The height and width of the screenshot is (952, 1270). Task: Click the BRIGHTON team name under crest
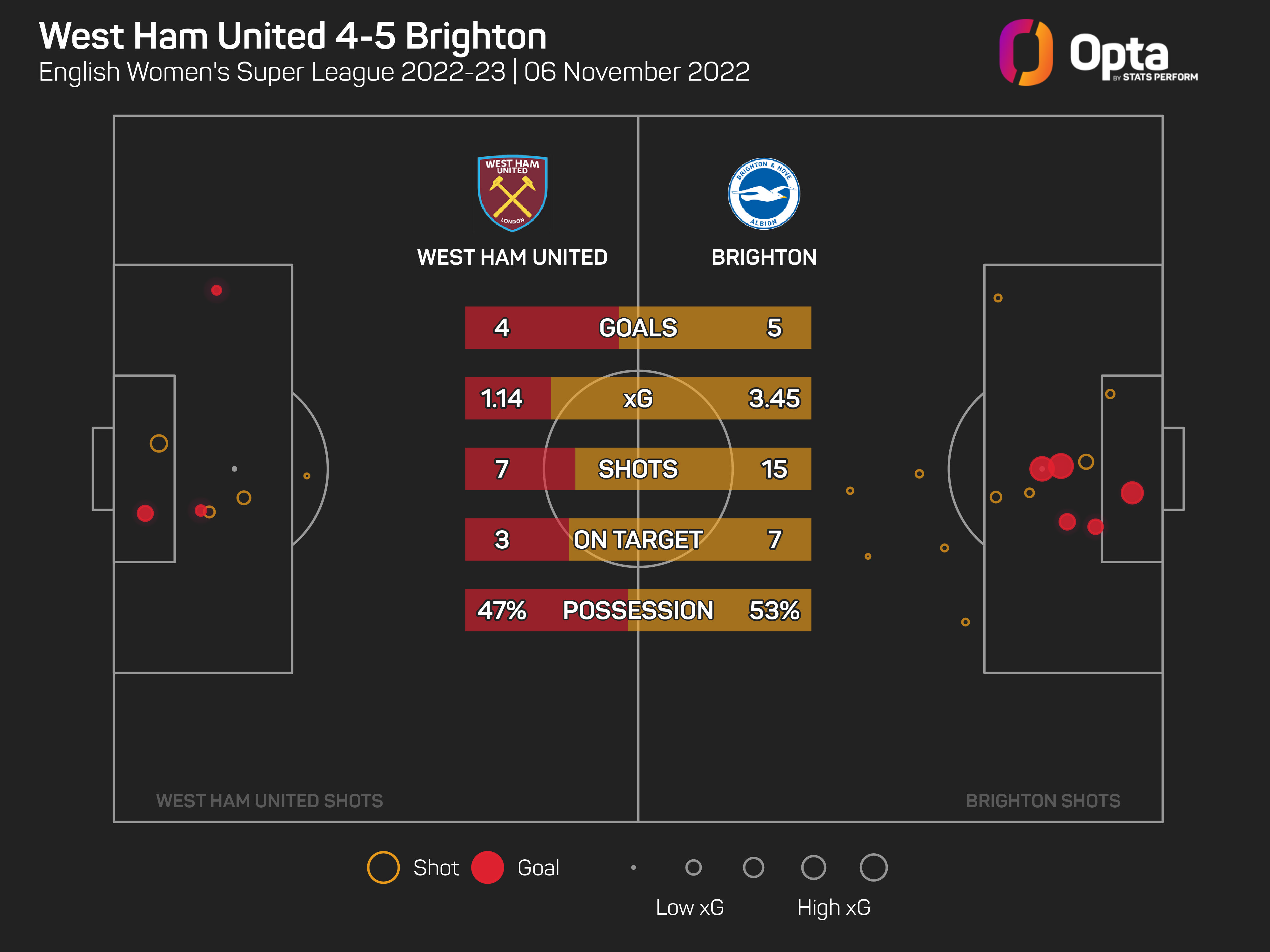[x=764, y=257]
